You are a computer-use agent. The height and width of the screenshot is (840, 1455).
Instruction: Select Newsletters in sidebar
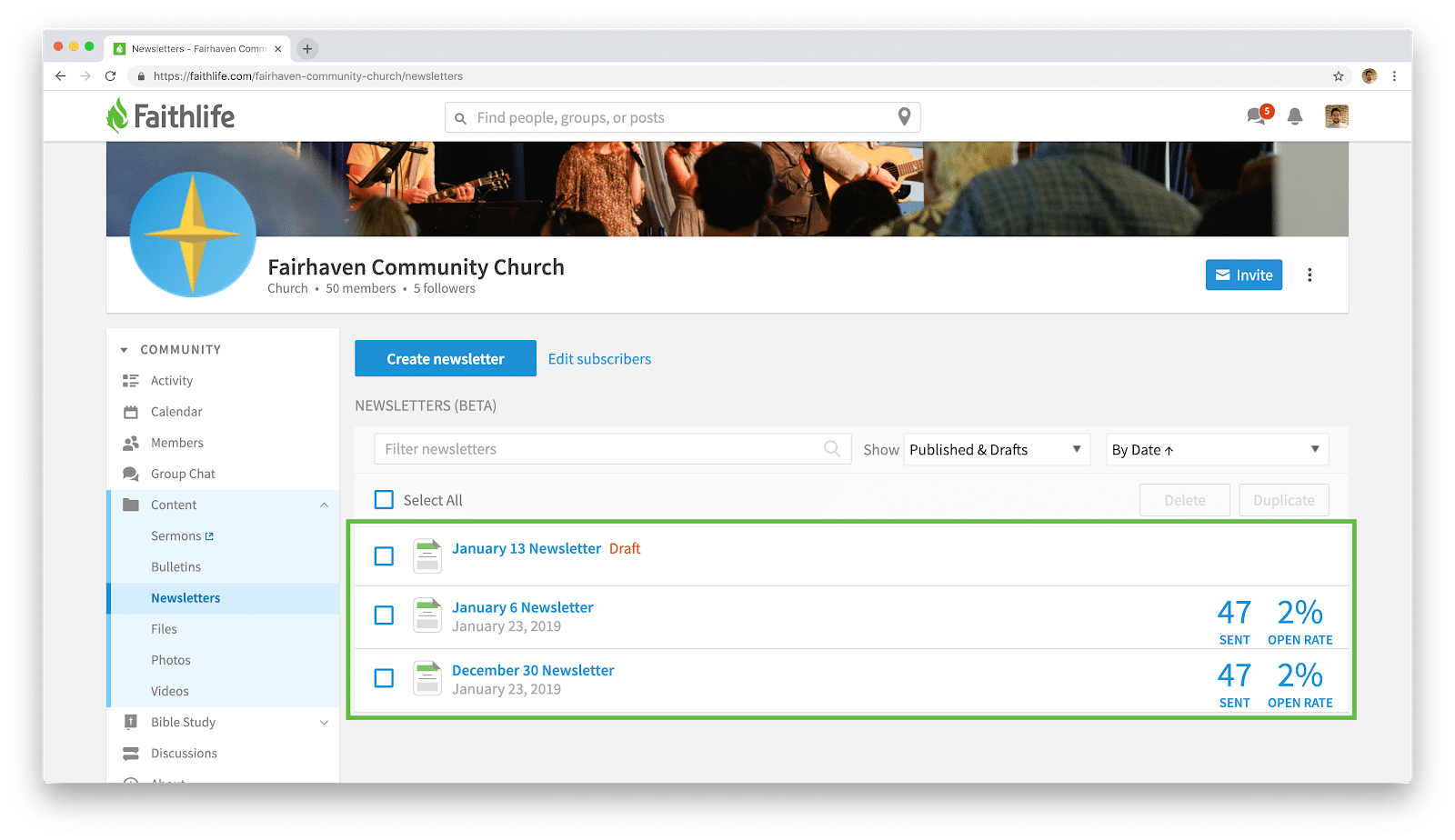click(x=186, y=598)
